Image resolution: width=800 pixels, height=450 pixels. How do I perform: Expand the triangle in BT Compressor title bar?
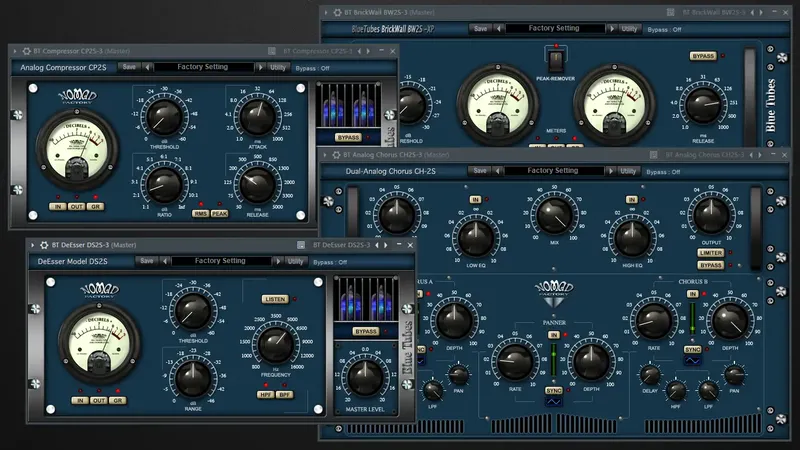(15, 51)
